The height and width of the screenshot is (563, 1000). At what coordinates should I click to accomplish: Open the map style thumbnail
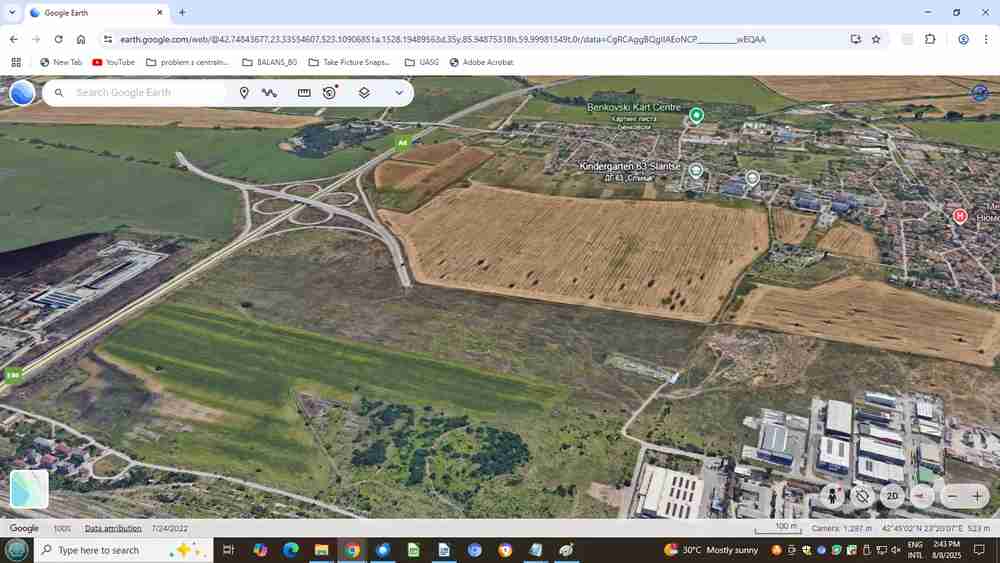coord(29,489)
